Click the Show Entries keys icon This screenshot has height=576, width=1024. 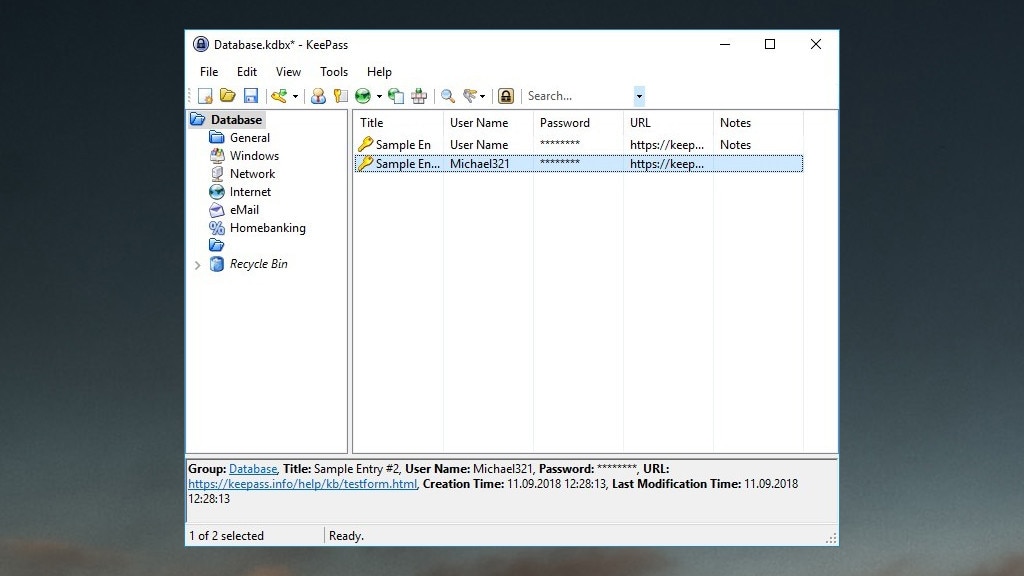coord(470,96)
